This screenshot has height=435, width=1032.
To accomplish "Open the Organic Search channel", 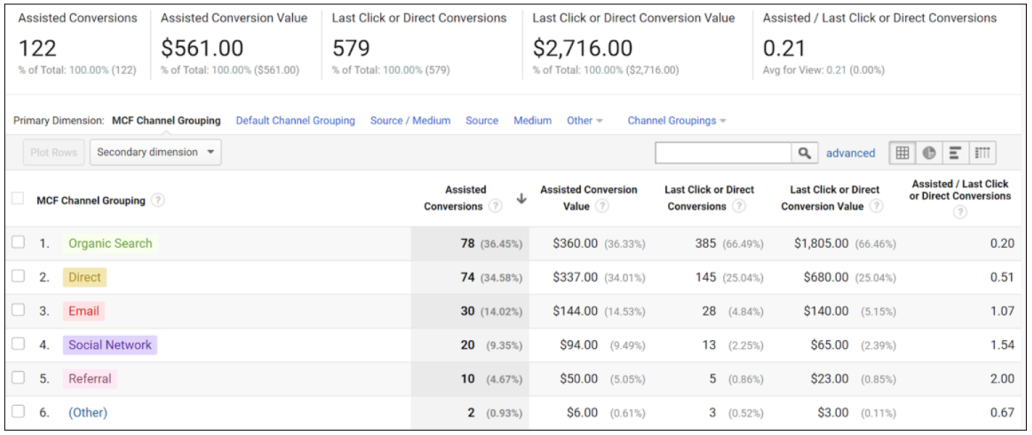I will (110, 243).
